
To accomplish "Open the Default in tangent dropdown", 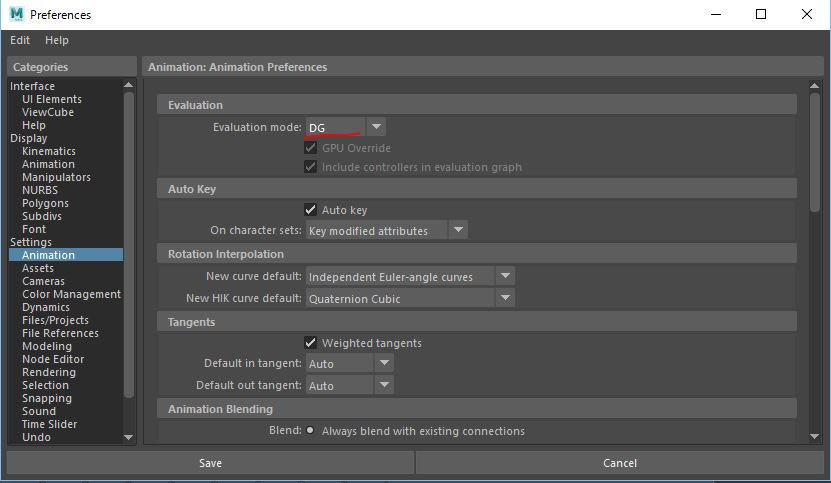I will (384, 363).
